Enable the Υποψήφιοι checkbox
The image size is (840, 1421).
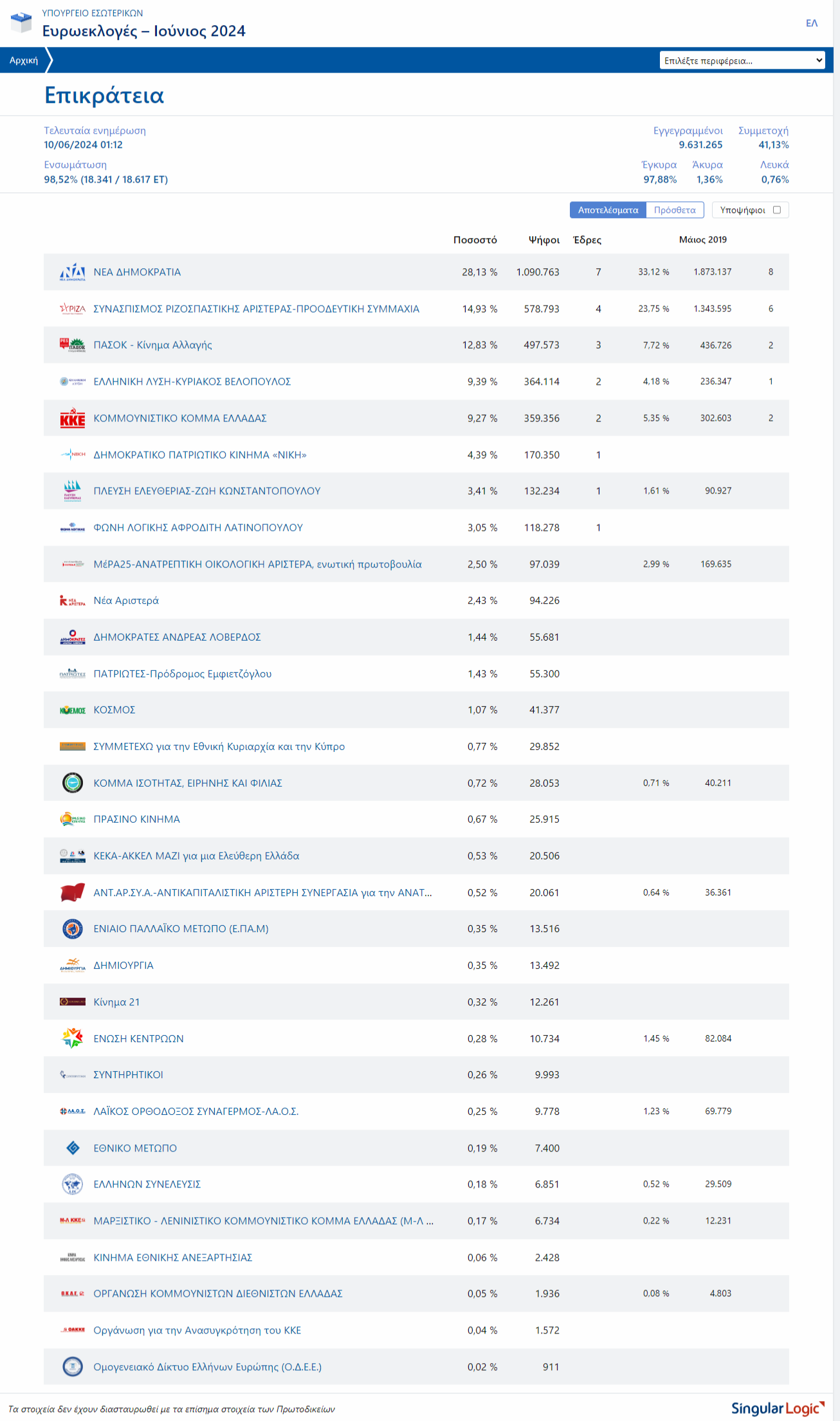point(777,210)
